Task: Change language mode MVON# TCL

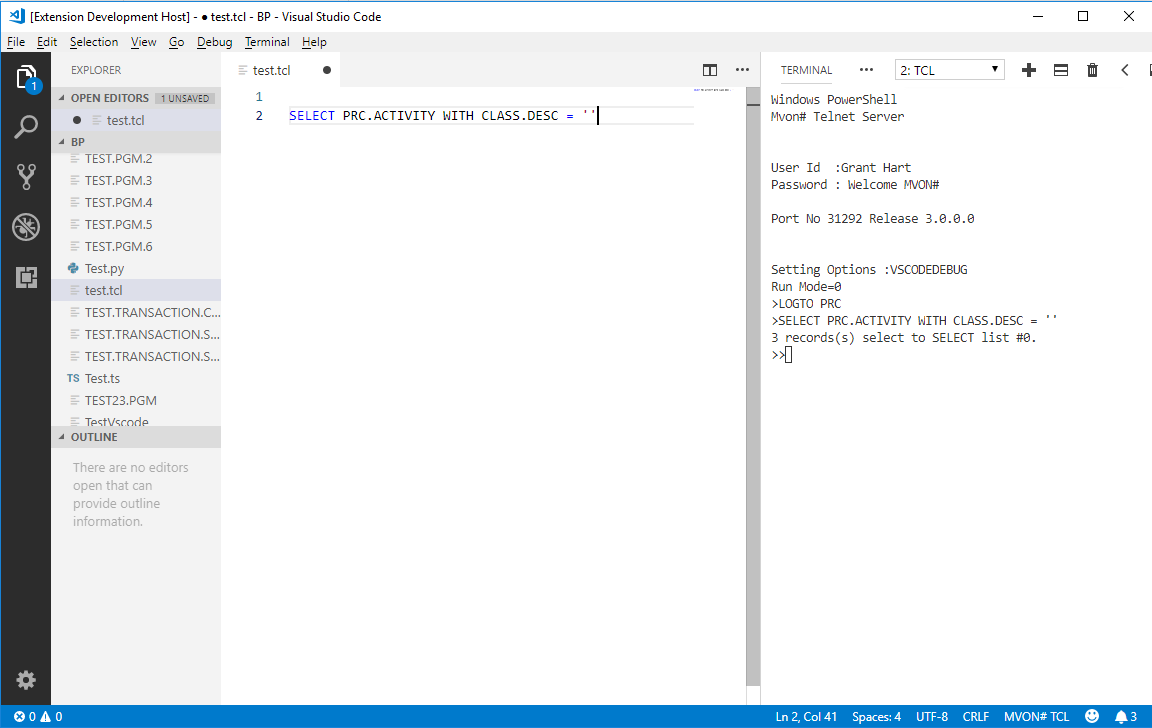Action: coord(1036,716)
